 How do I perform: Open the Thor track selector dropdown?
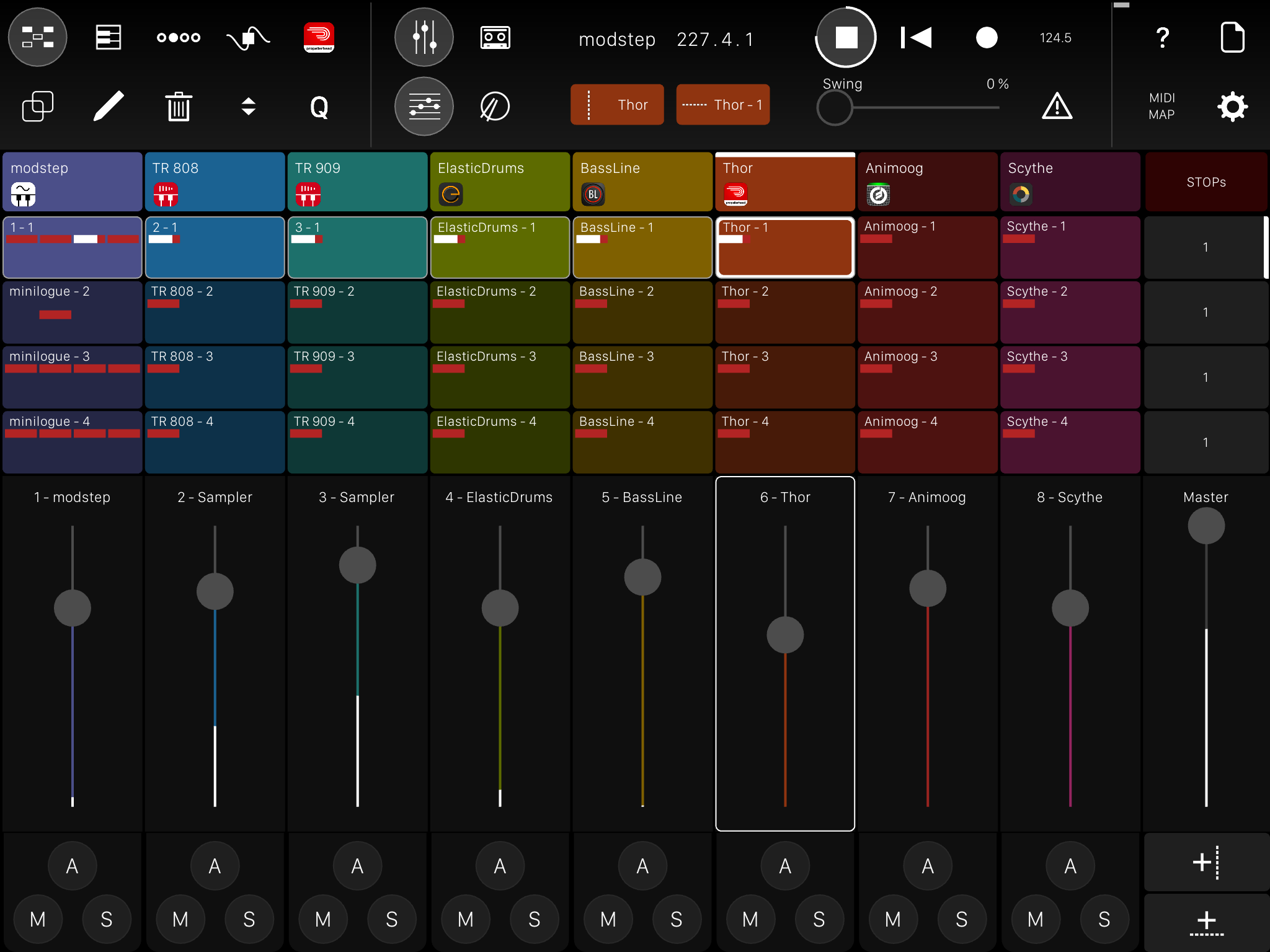coord(617,105)
